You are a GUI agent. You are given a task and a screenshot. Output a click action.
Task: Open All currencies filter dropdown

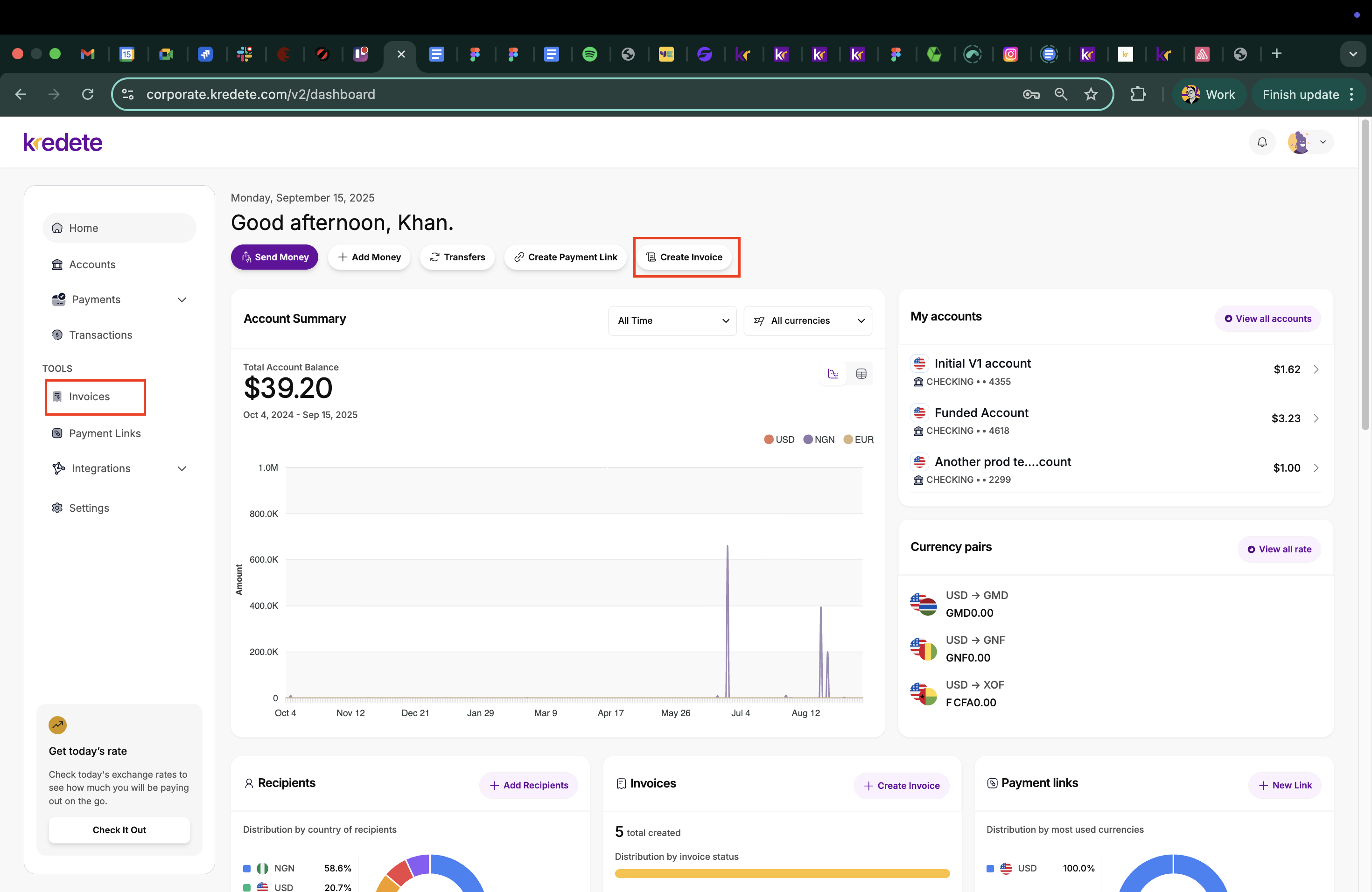tap(808, 321)
